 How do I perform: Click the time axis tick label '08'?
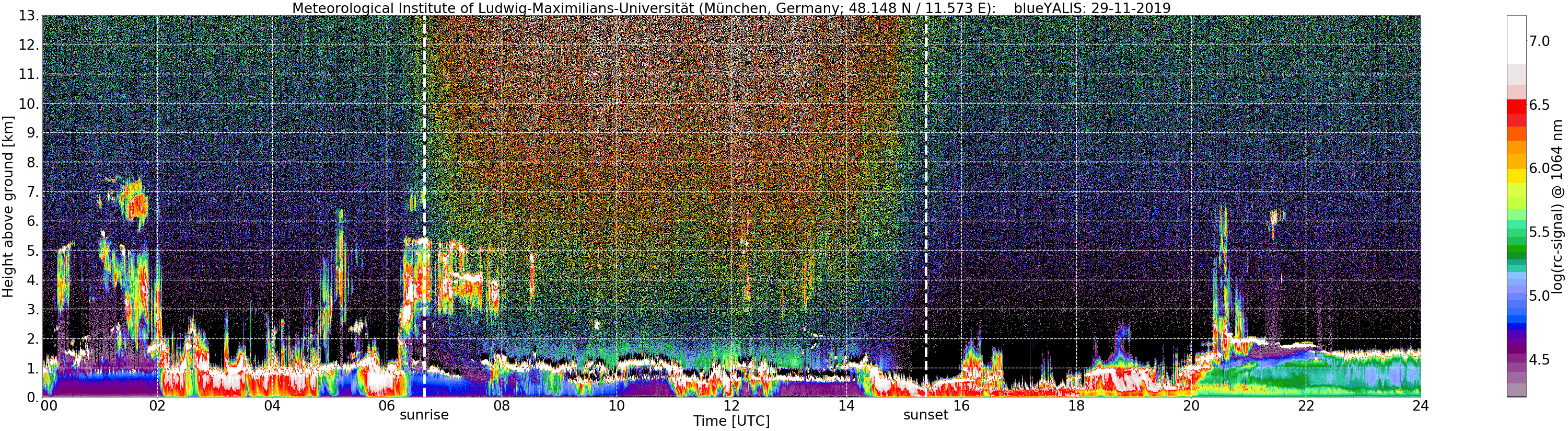pyautogui.click(x=502, y=406)
